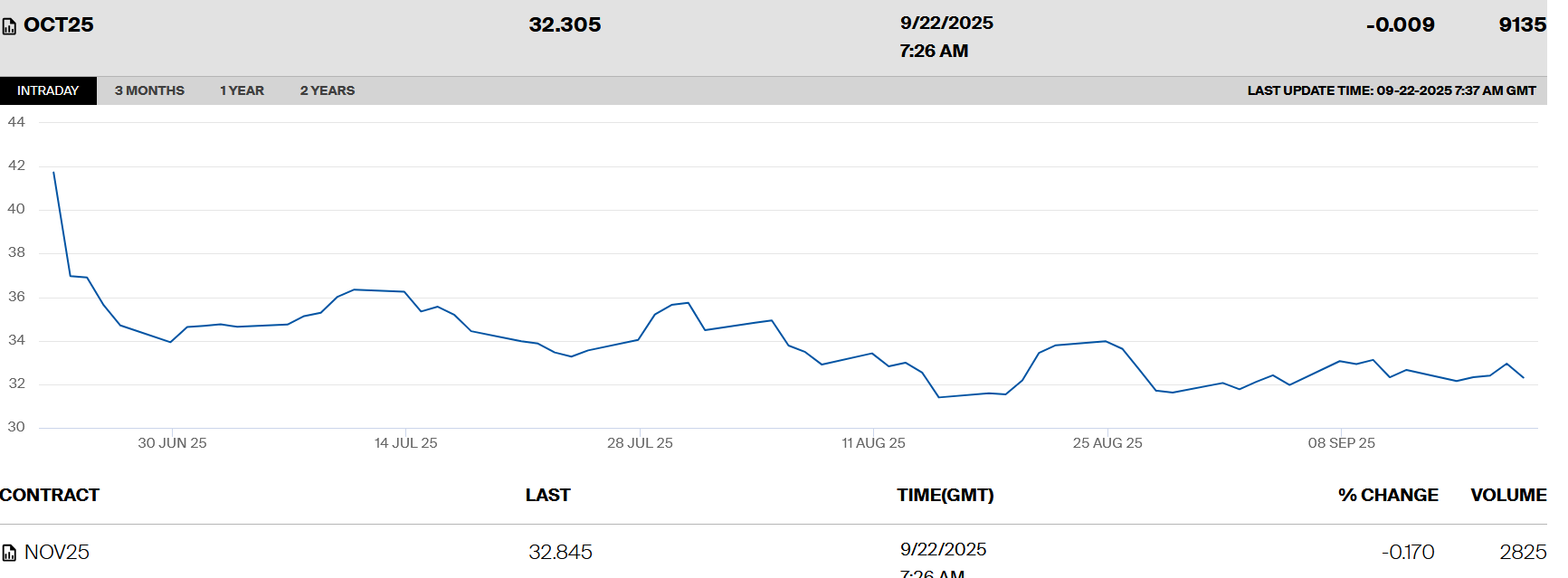Click the NOV25 last price 32.845
Viewport: 1568px width, 578px height.
[560, 552]
